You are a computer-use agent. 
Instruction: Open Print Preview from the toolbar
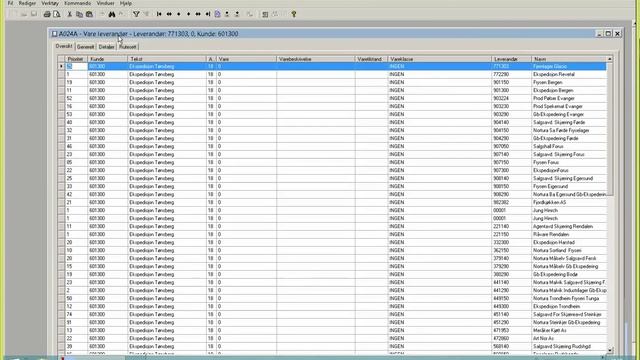pos(57,14)
